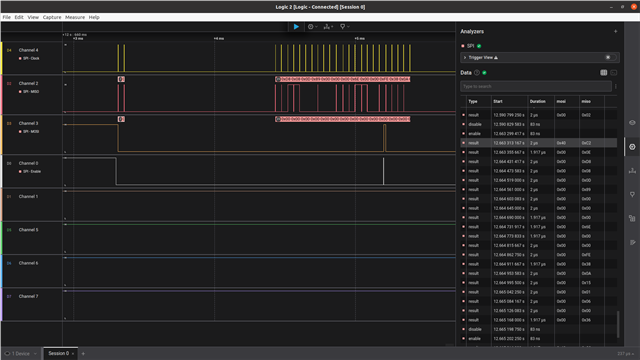Open the Capture menu
Image resolution: width=640 pixels, height=360 pixels.
click(x=52, y=17)
